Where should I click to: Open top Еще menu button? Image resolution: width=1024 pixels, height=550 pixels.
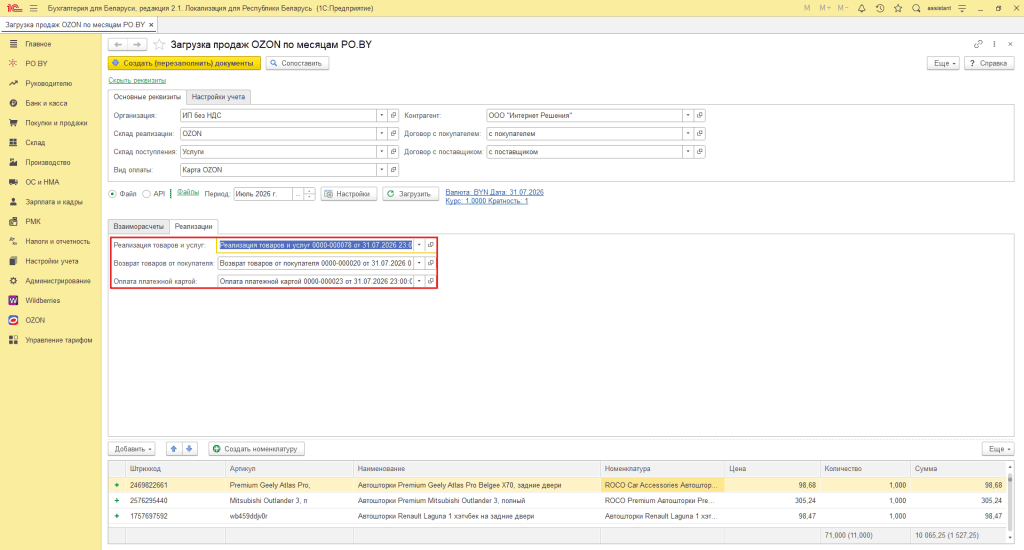943,63
